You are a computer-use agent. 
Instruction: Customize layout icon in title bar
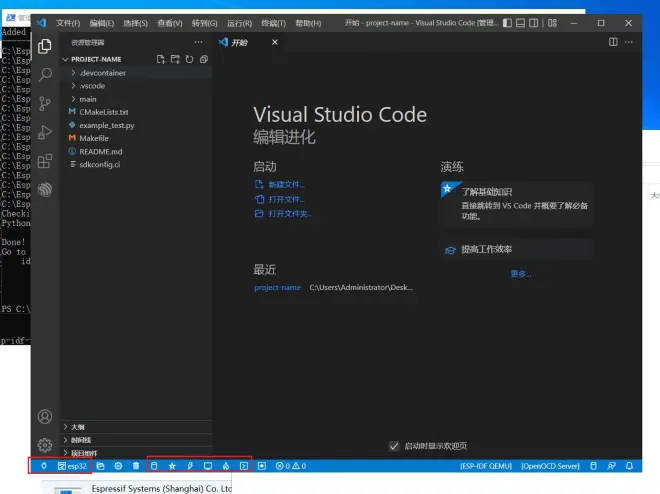[553, 23]
